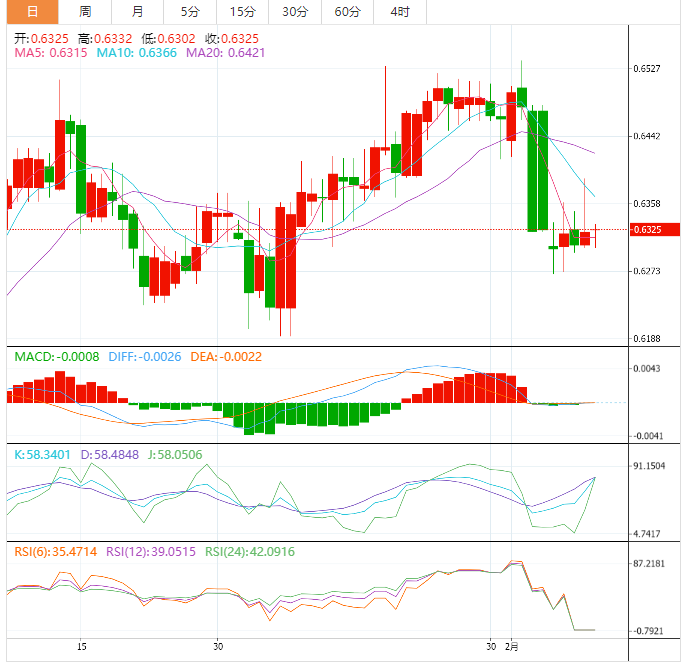Click the red 0.6325 current price label
This screenshot has height=667, width=688.
click(x=655, y=230)
